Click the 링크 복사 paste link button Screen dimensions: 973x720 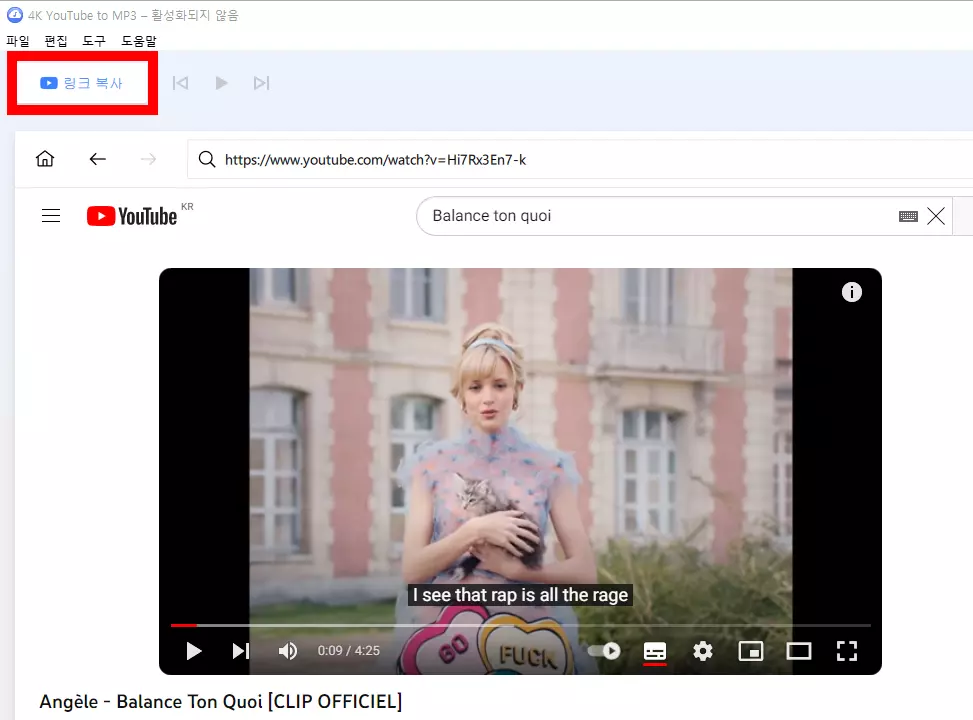pyautogui.click(x=82, y=83)
